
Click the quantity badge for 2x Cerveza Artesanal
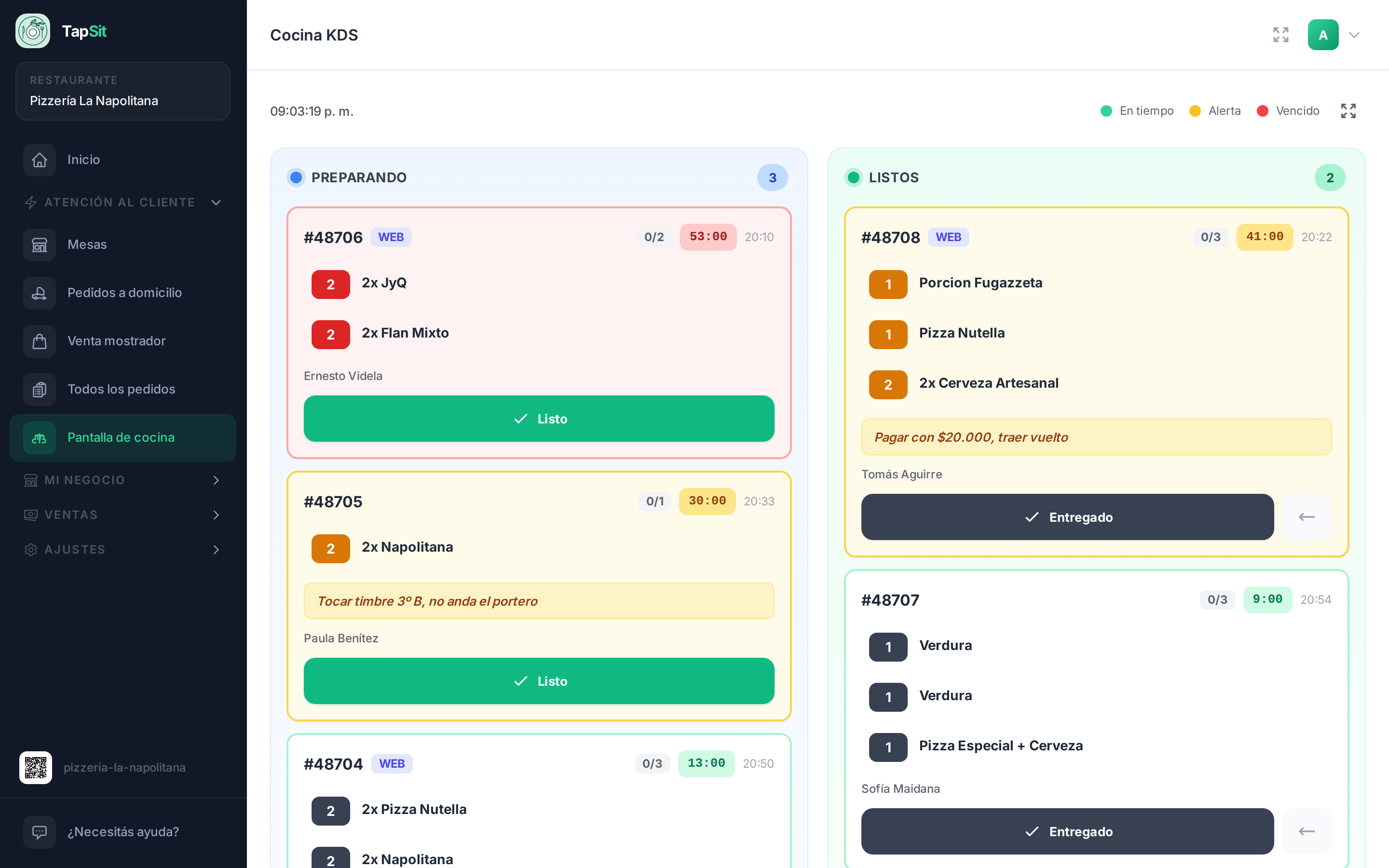point(888,385)
